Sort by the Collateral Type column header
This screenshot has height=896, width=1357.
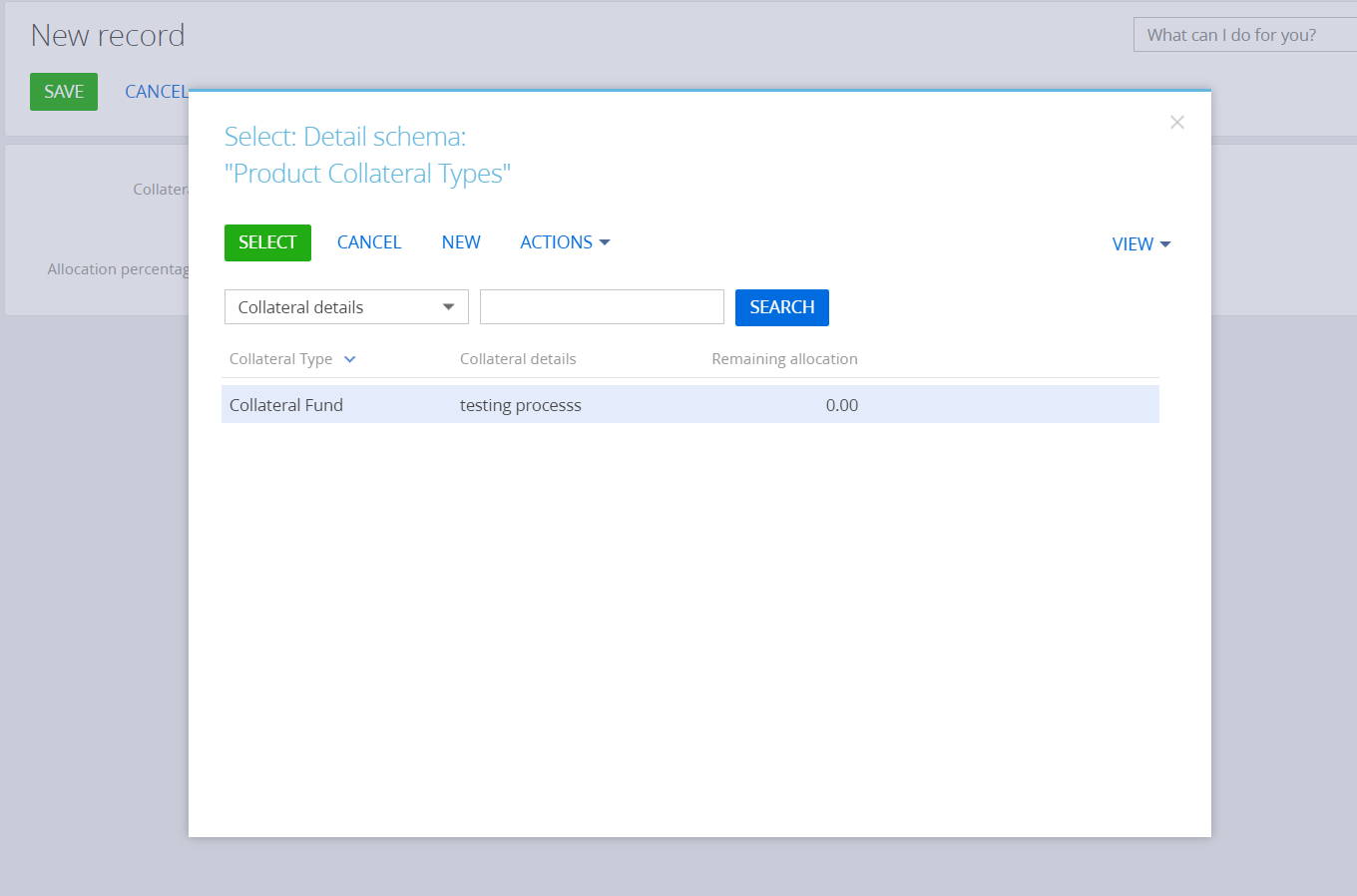click(x=280, y=359)
